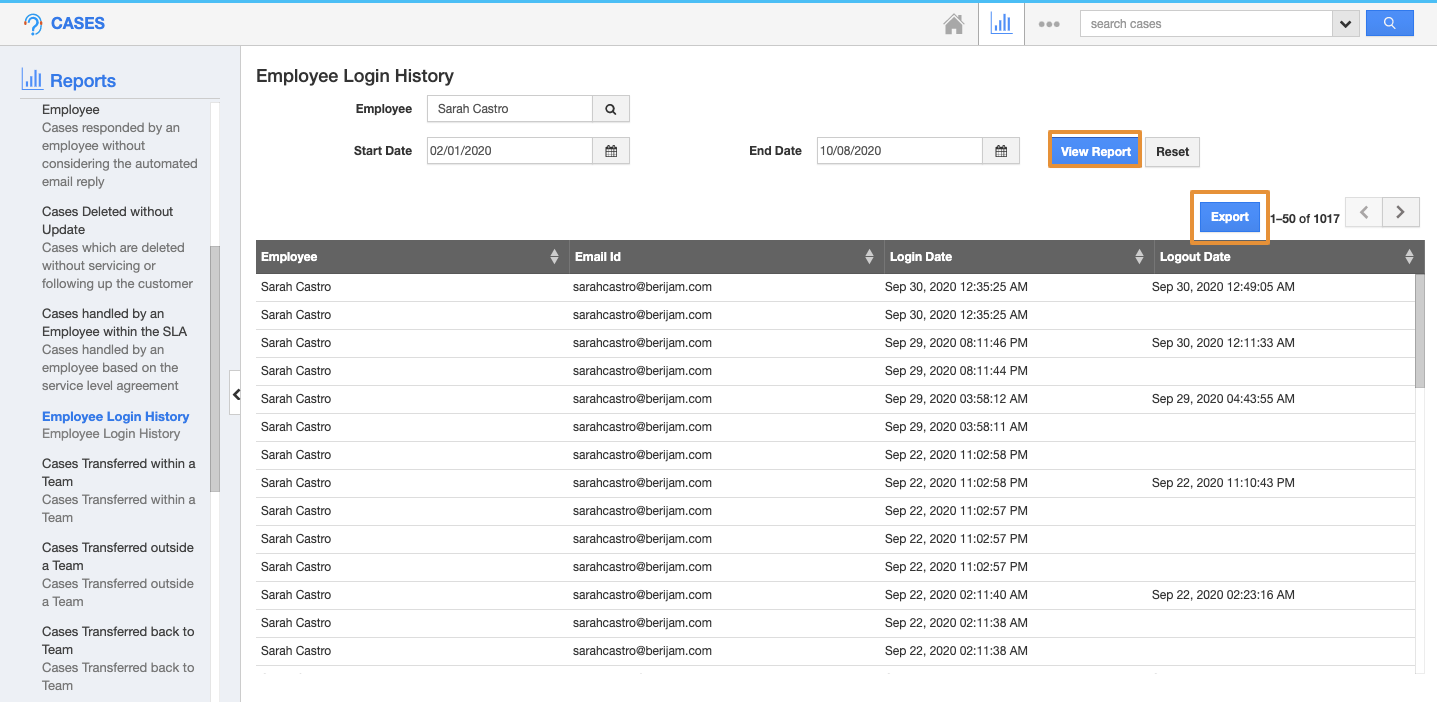
Task: Select Cases Transferred within a Team report
Action: [118, 472]
